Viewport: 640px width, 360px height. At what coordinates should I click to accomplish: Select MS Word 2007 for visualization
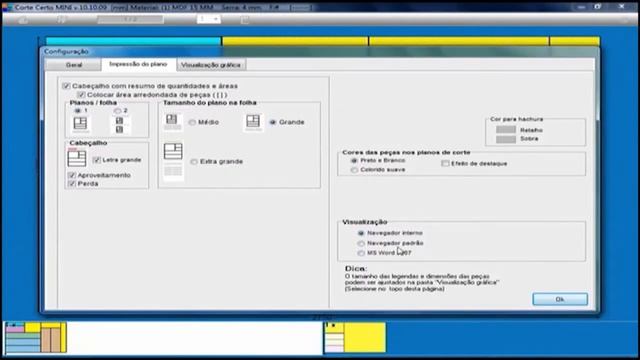click(361, 253)
